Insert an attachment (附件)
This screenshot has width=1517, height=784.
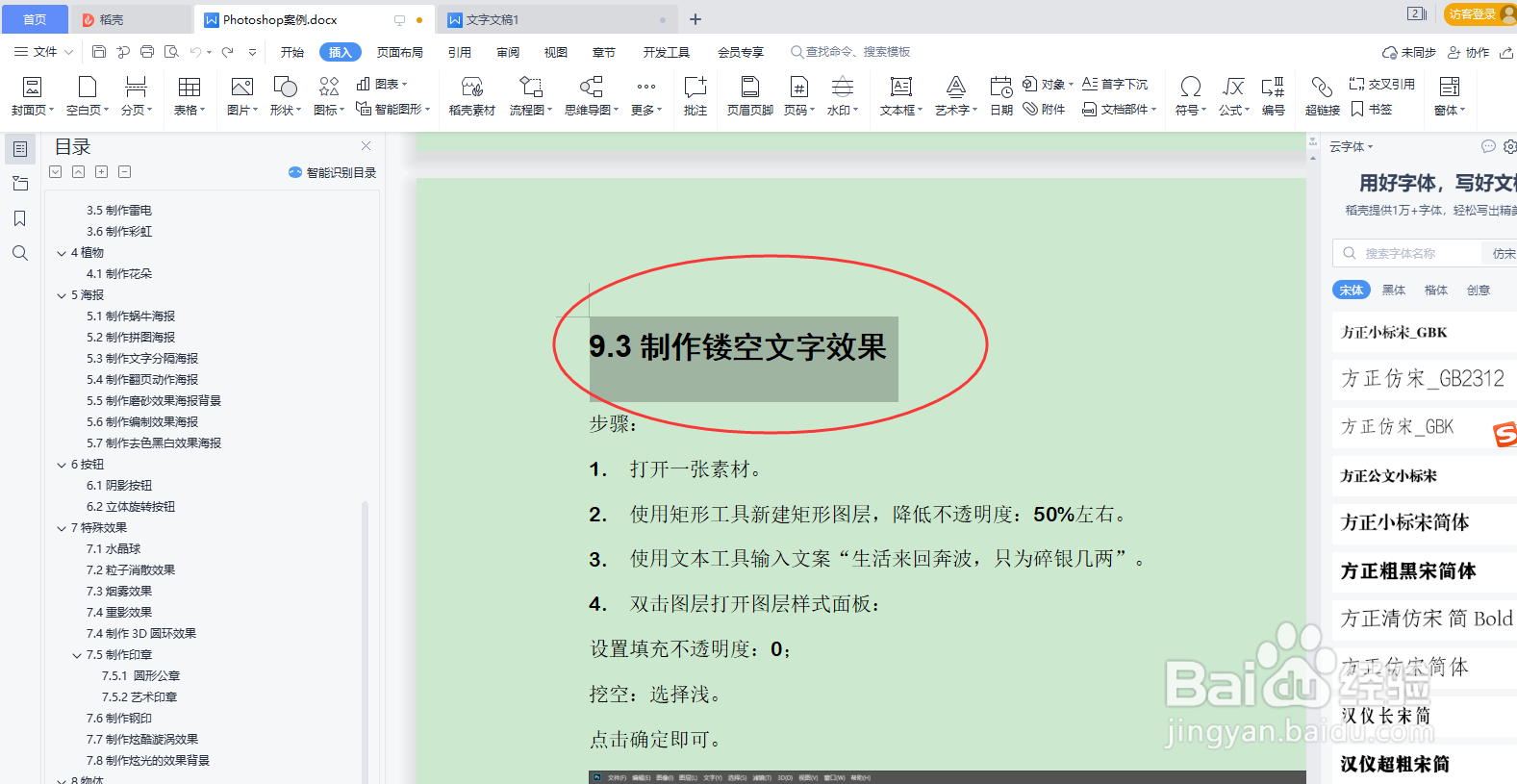click(1044, 109)
